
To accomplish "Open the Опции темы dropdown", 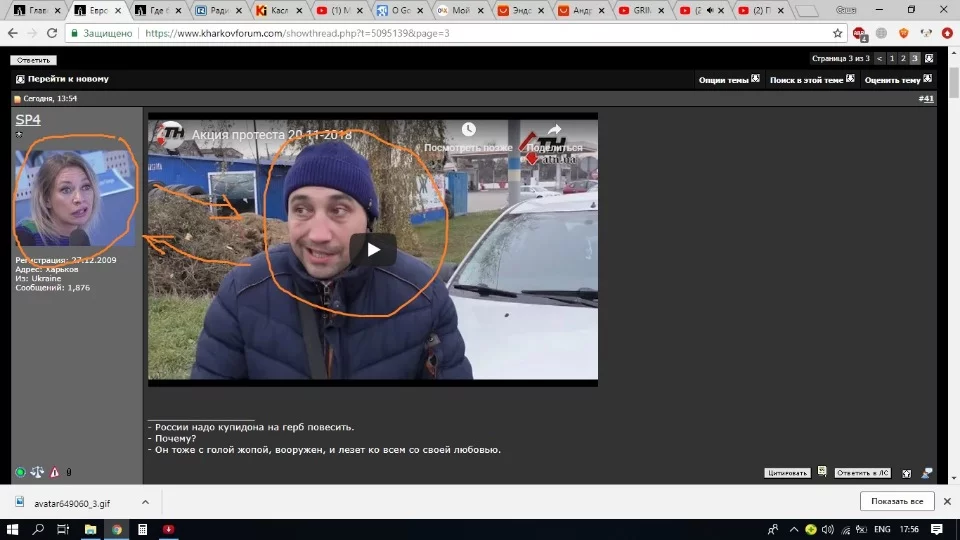I will [729, 80].
